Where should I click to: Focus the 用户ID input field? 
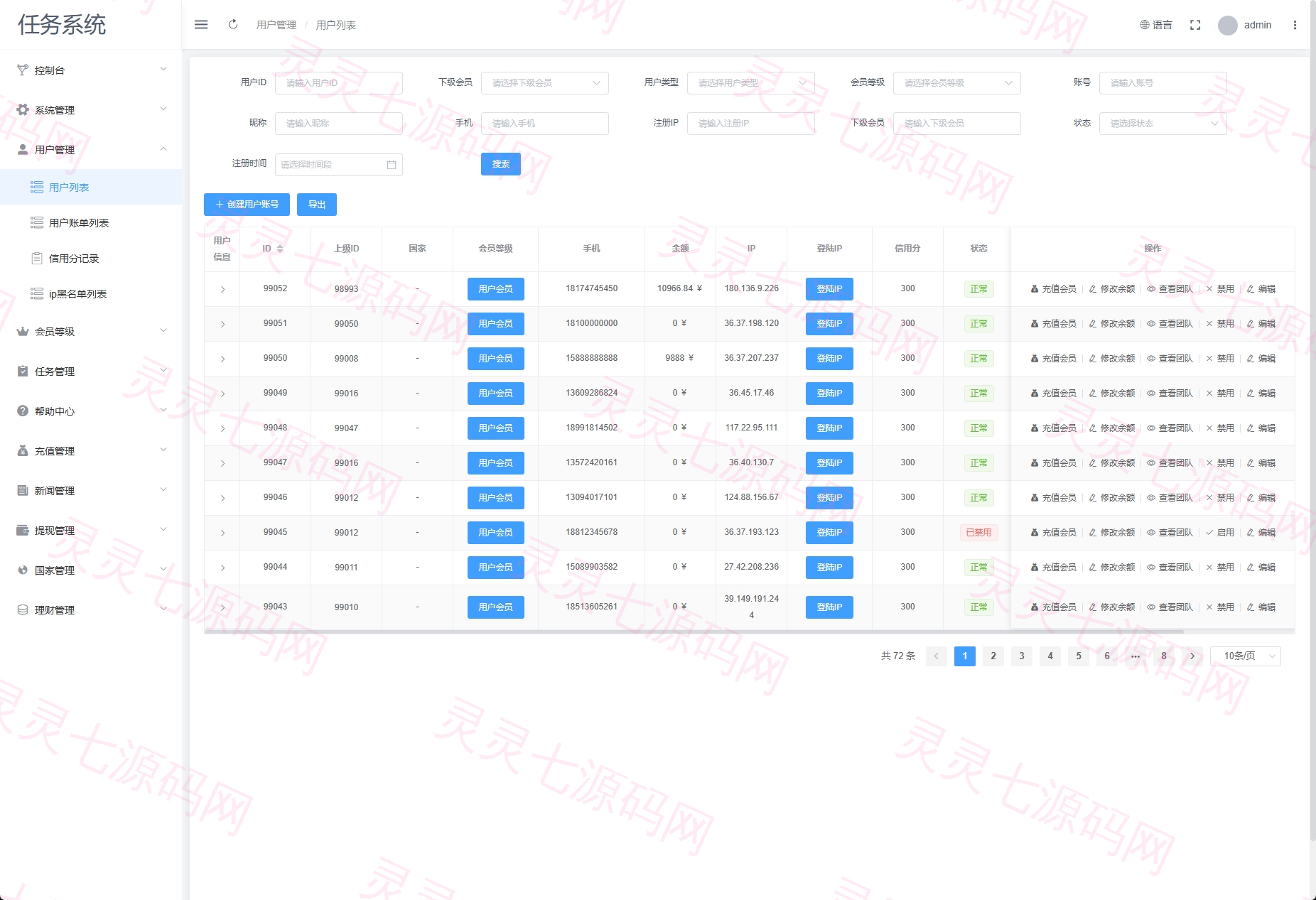339,83
